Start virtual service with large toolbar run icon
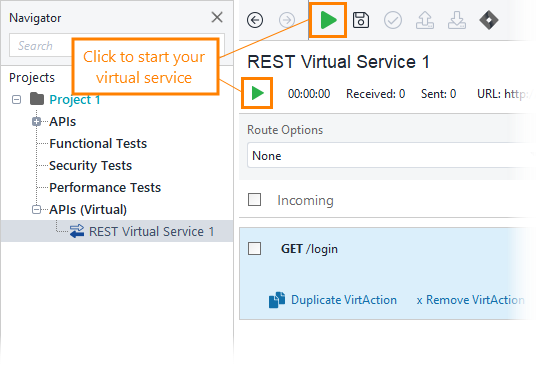The image size is (537, 365). click(x=328, y=20)
